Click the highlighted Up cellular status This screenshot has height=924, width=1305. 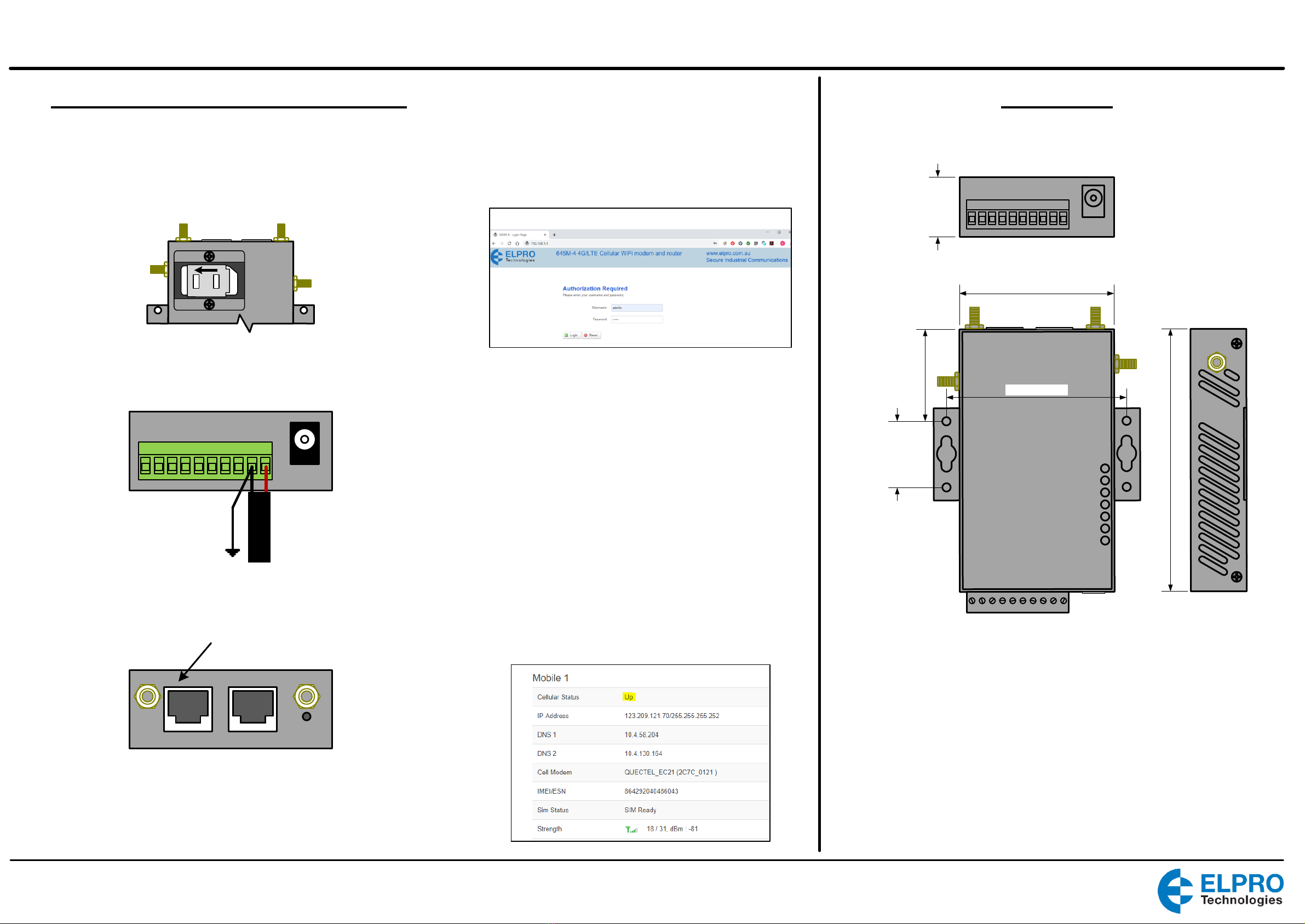pos(628,697)
